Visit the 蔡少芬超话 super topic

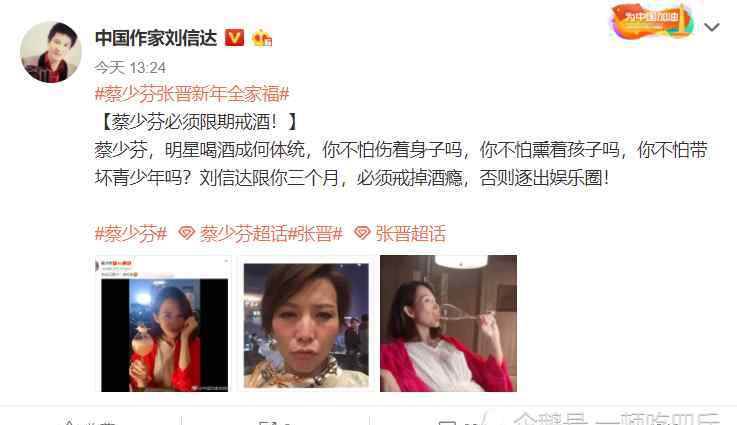[x=243, y=234]
